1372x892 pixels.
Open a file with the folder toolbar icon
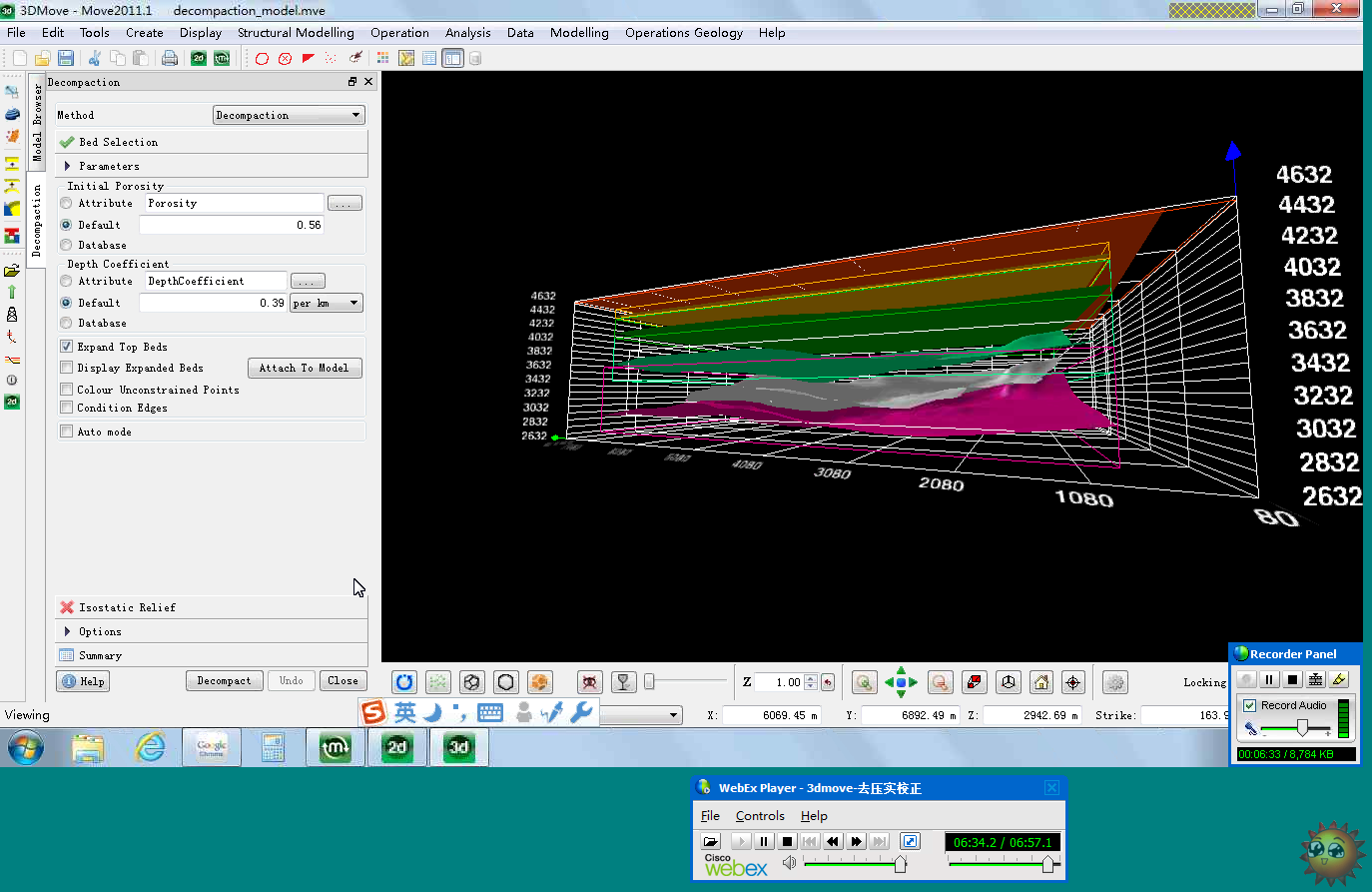click(x=42, y=58)
